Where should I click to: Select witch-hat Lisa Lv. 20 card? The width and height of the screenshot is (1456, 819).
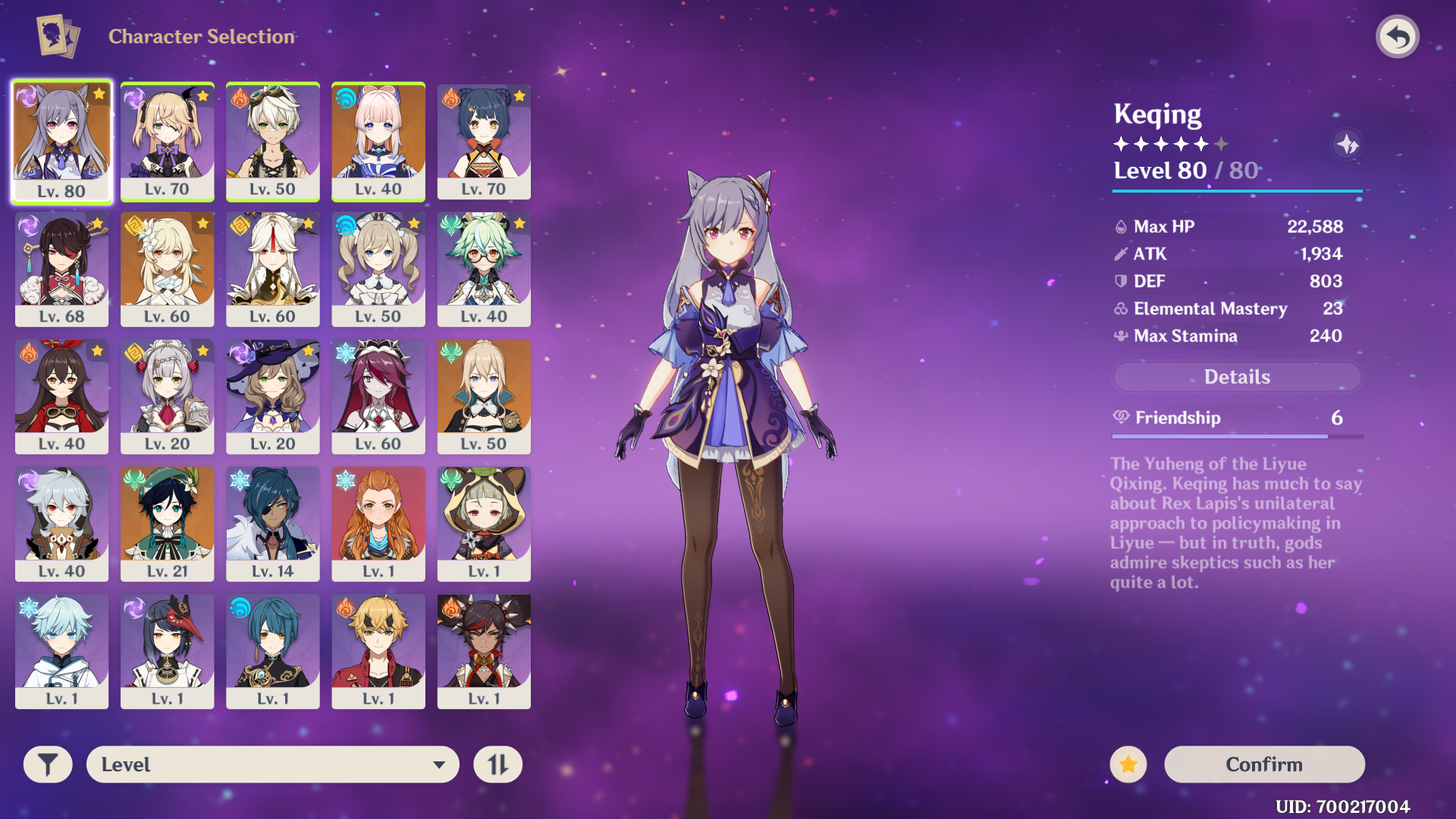tap(273, 397)
